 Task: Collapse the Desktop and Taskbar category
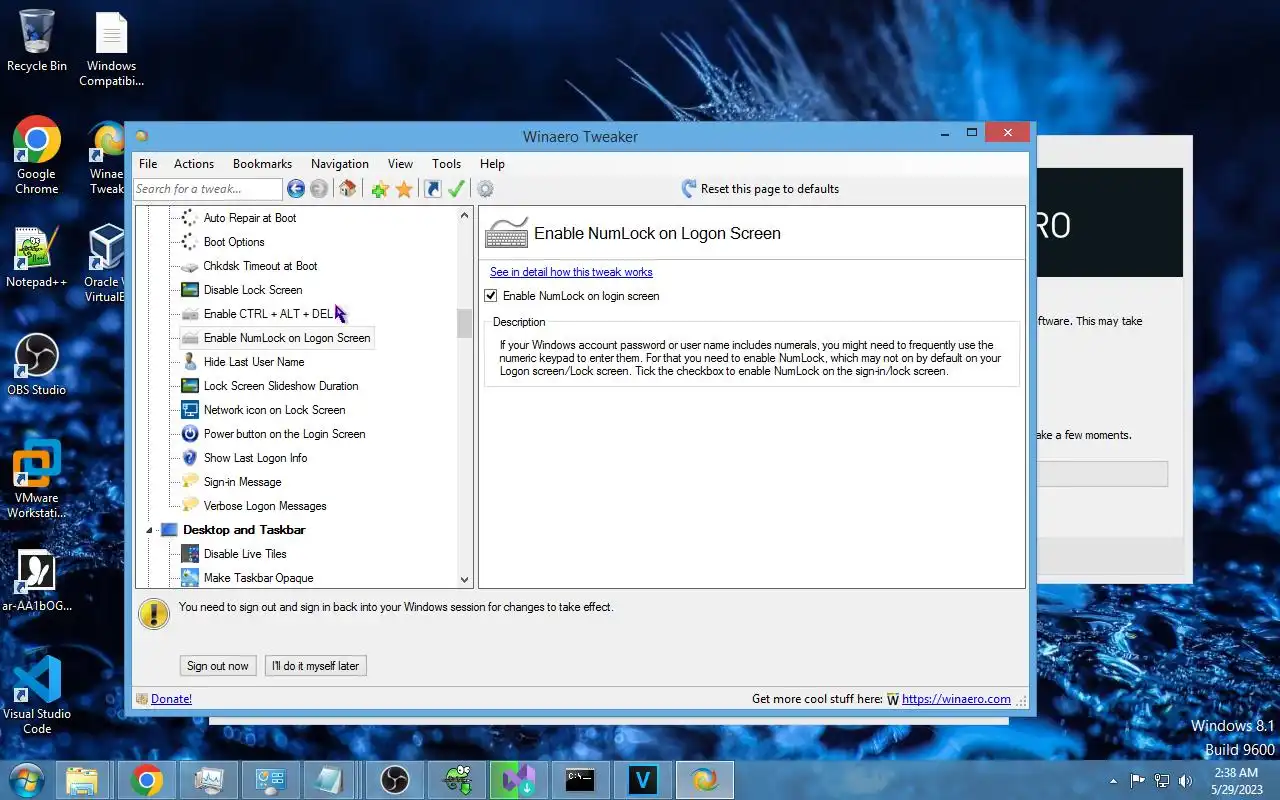[x=150, y=530]
